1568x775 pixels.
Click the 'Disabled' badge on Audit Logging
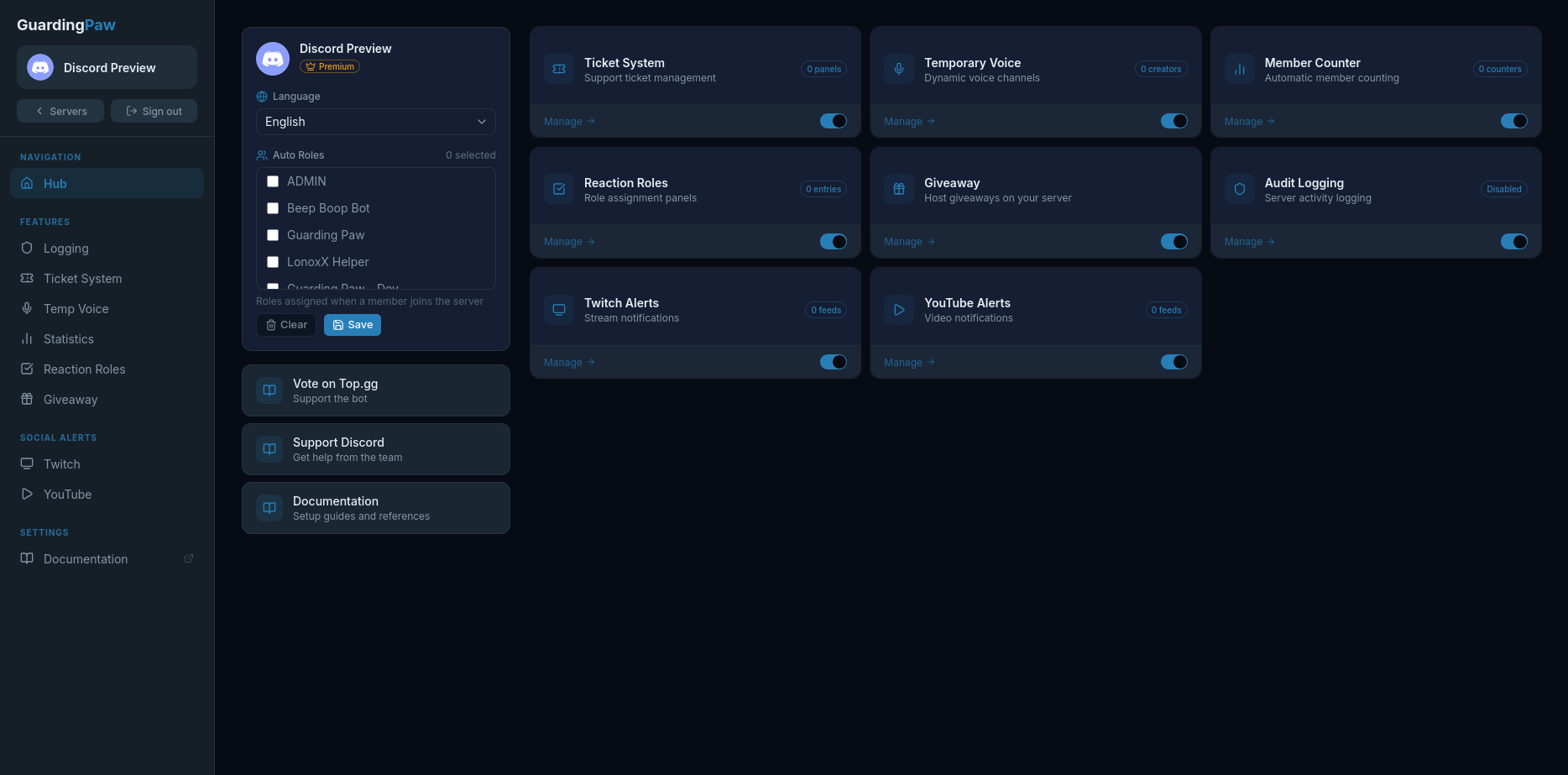(1503, 189)
